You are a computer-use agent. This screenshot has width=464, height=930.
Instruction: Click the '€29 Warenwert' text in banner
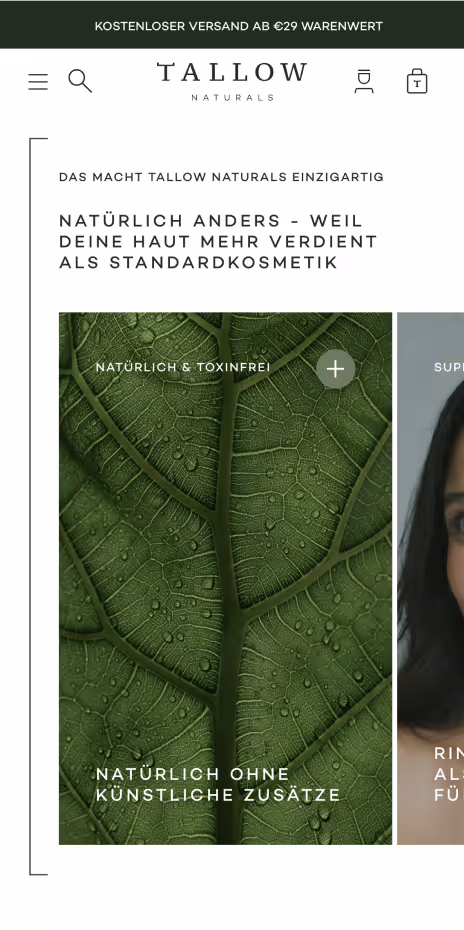[x=328, y=26]
